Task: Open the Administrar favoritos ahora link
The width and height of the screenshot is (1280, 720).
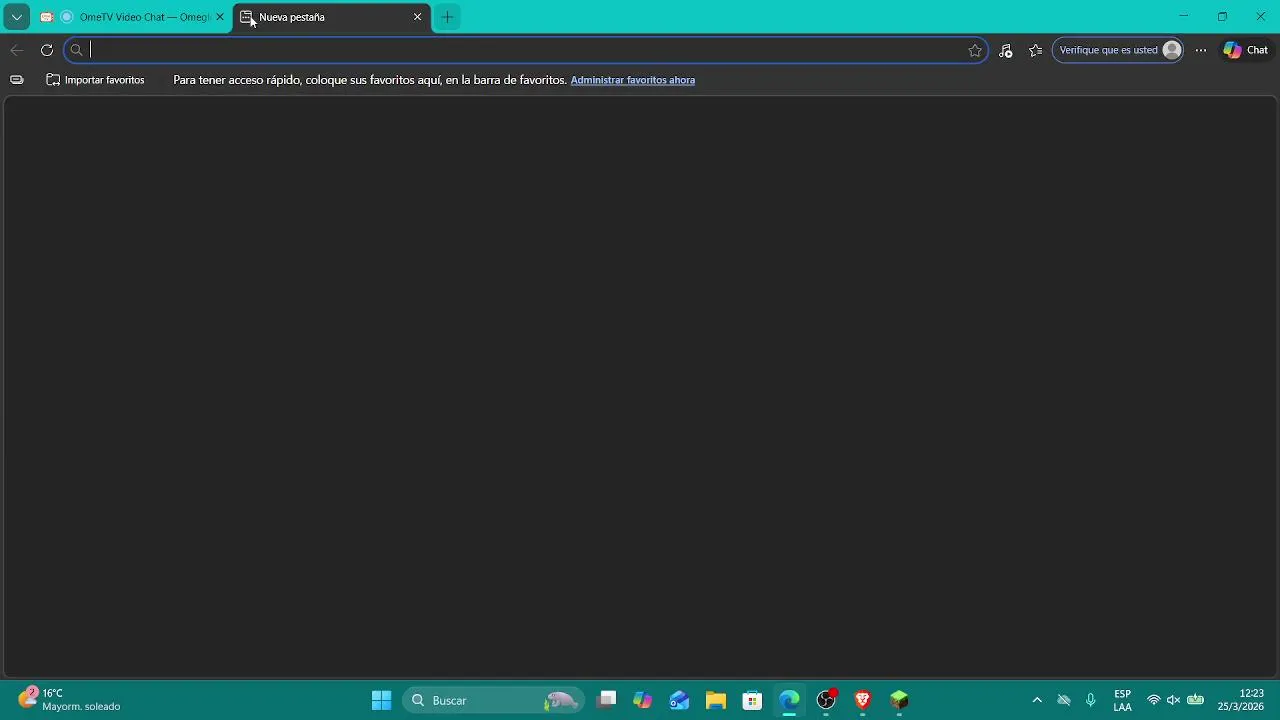Action: 632,80
